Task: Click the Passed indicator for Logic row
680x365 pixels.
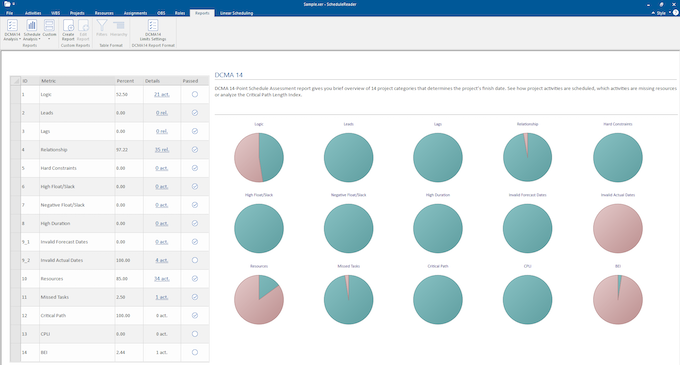Action: click(x=195, y=94)
